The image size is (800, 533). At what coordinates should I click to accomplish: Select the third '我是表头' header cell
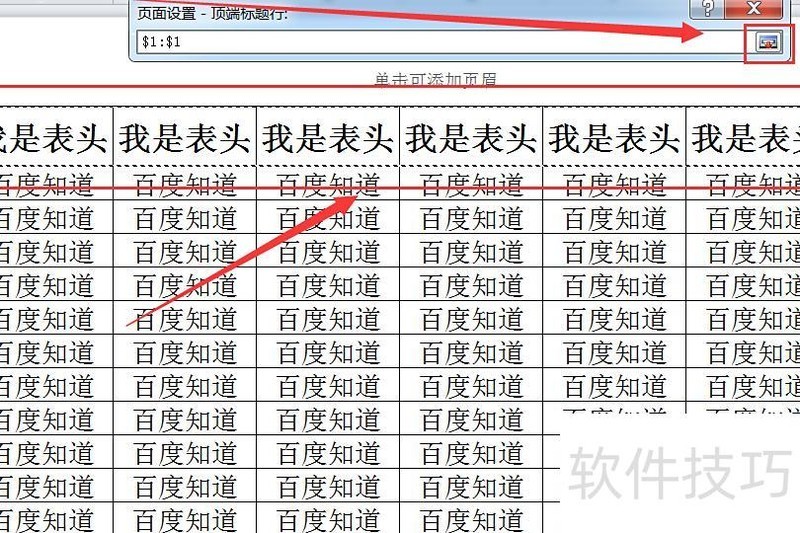tap(328, 137)
